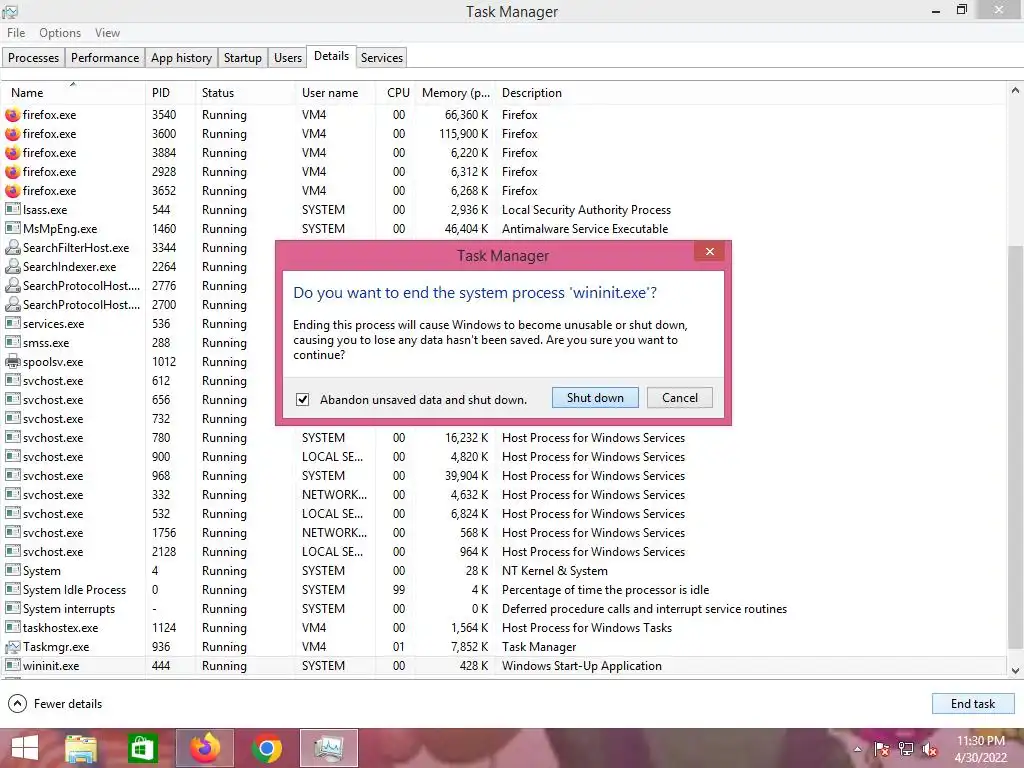Click the System Idle Process icon
1024x768 pixels.
click(x=12, y=590)
